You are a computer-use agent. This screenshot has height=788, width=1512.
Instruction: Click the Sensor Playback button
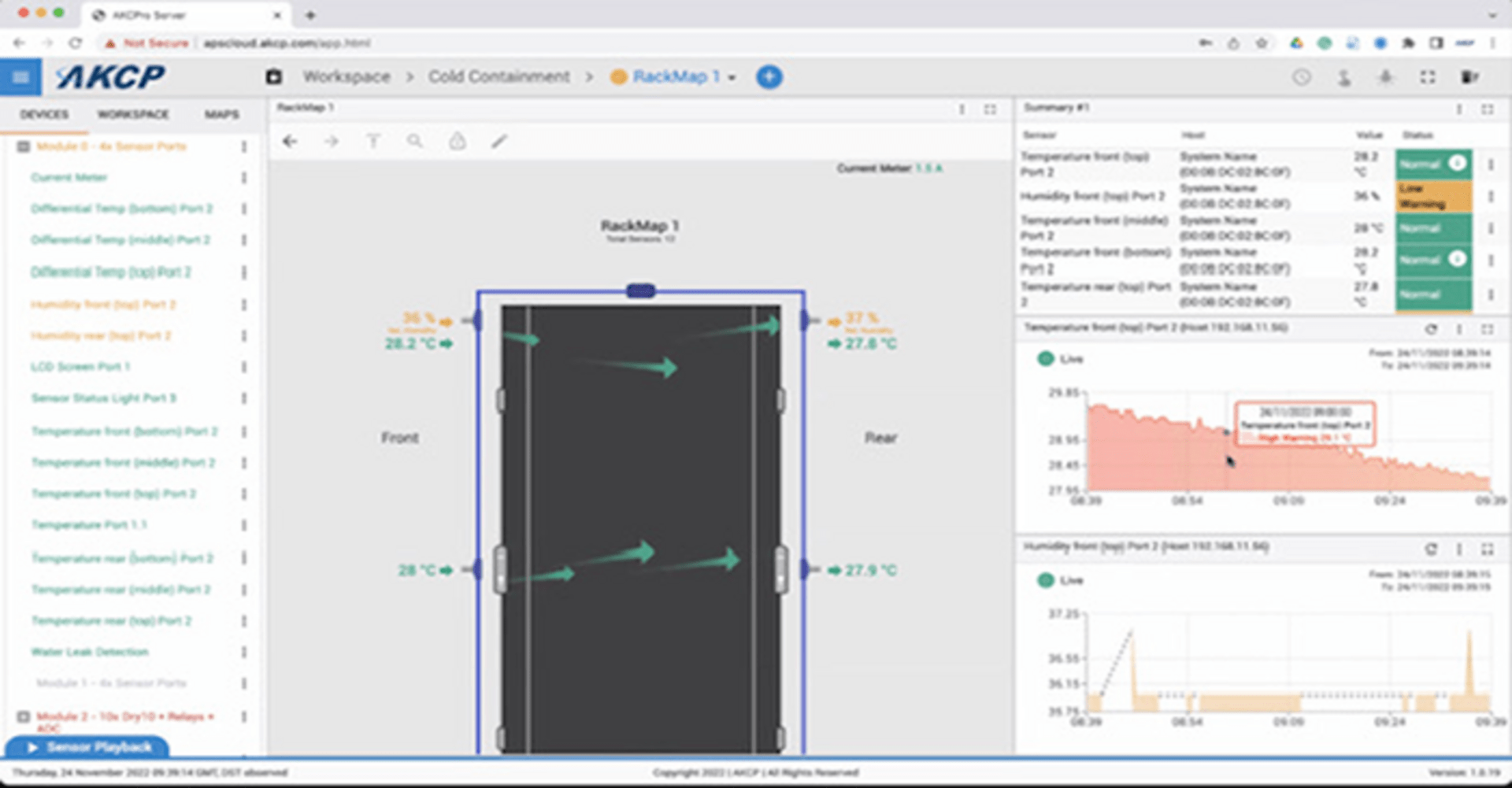[87, 747]
